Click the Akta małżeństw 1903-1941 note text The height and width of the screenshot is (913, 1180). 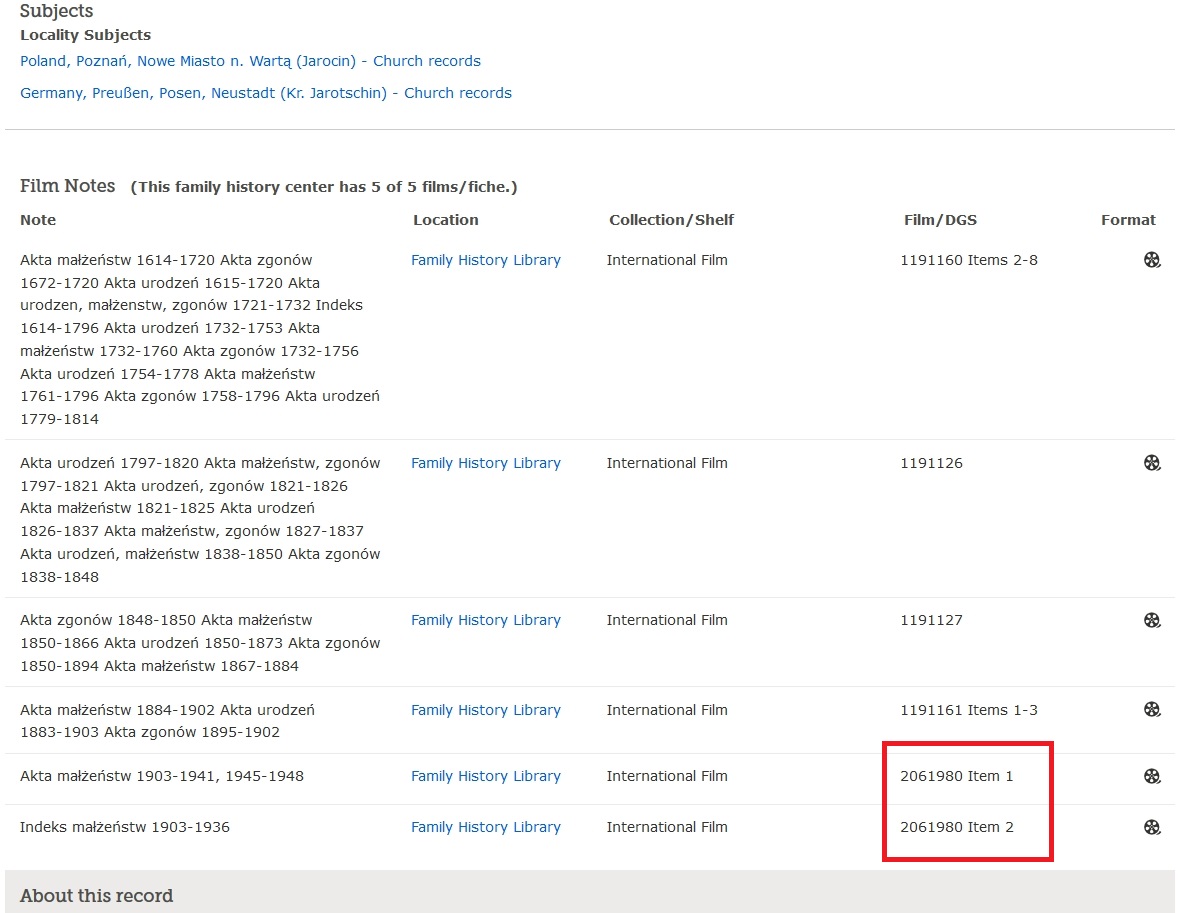coord(162,776)
